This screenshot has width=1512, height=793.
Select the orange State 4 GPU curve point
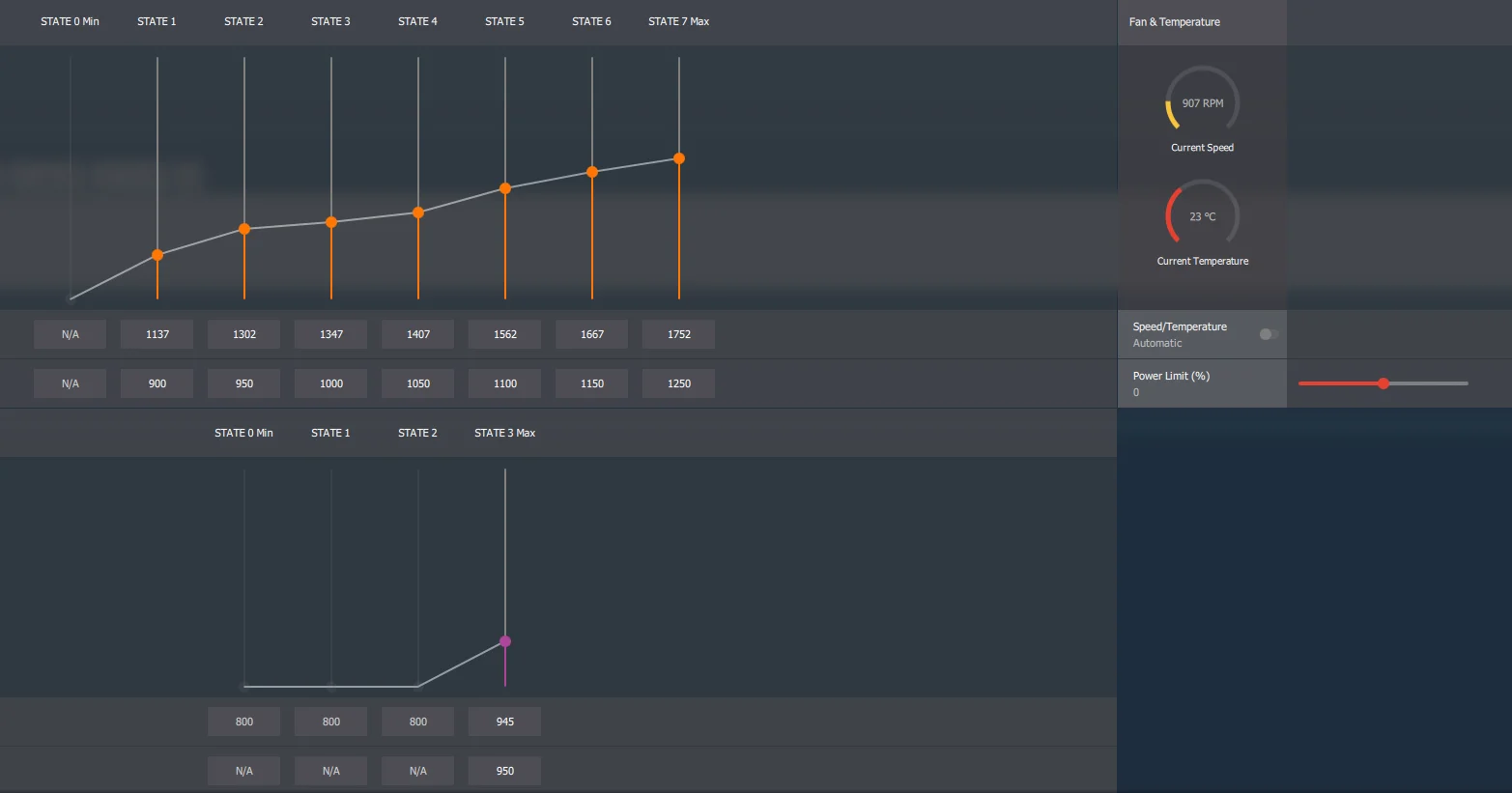click(x=418, y=212)
